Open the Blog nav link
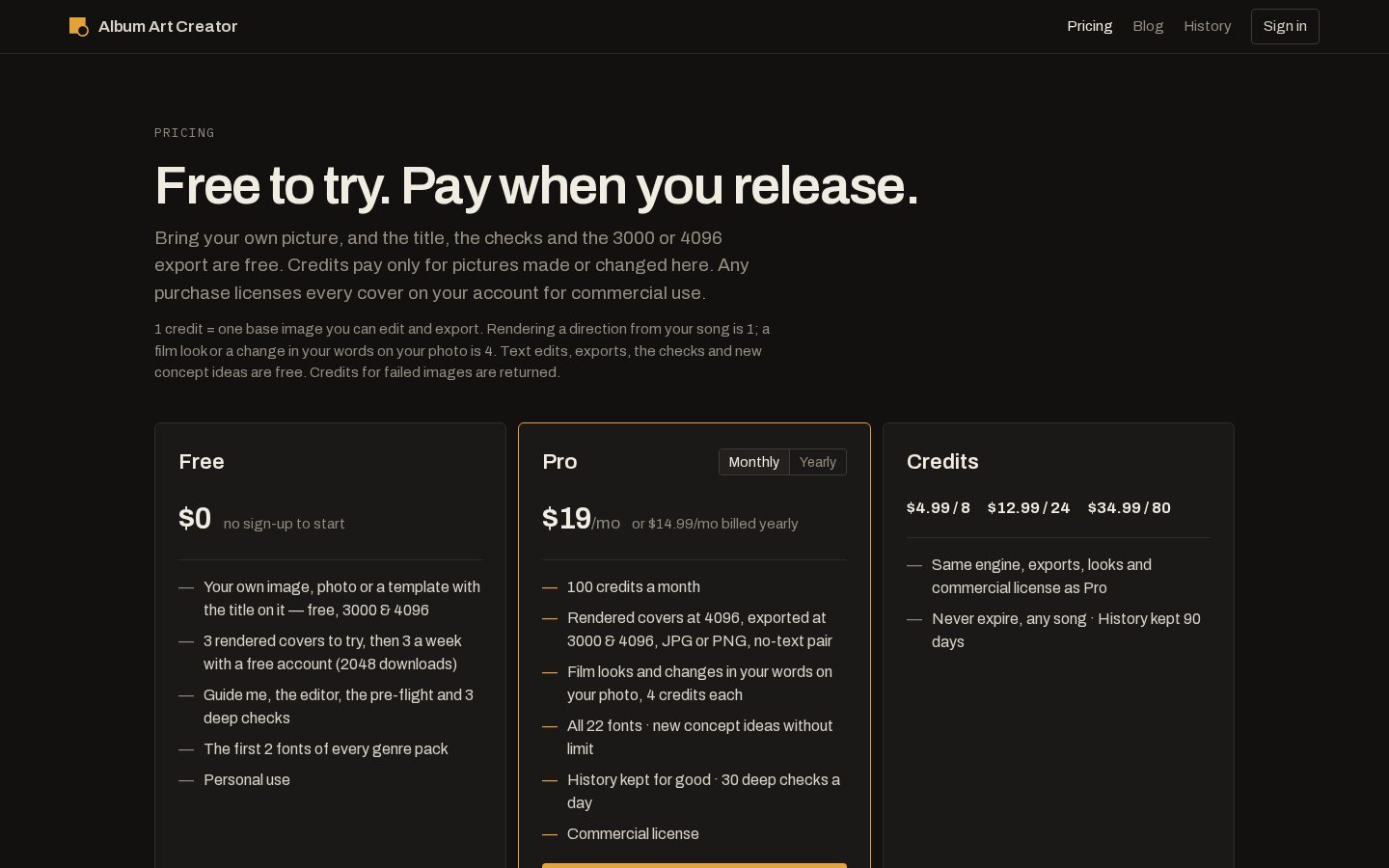1389x868 pixels. (1148, 26)
